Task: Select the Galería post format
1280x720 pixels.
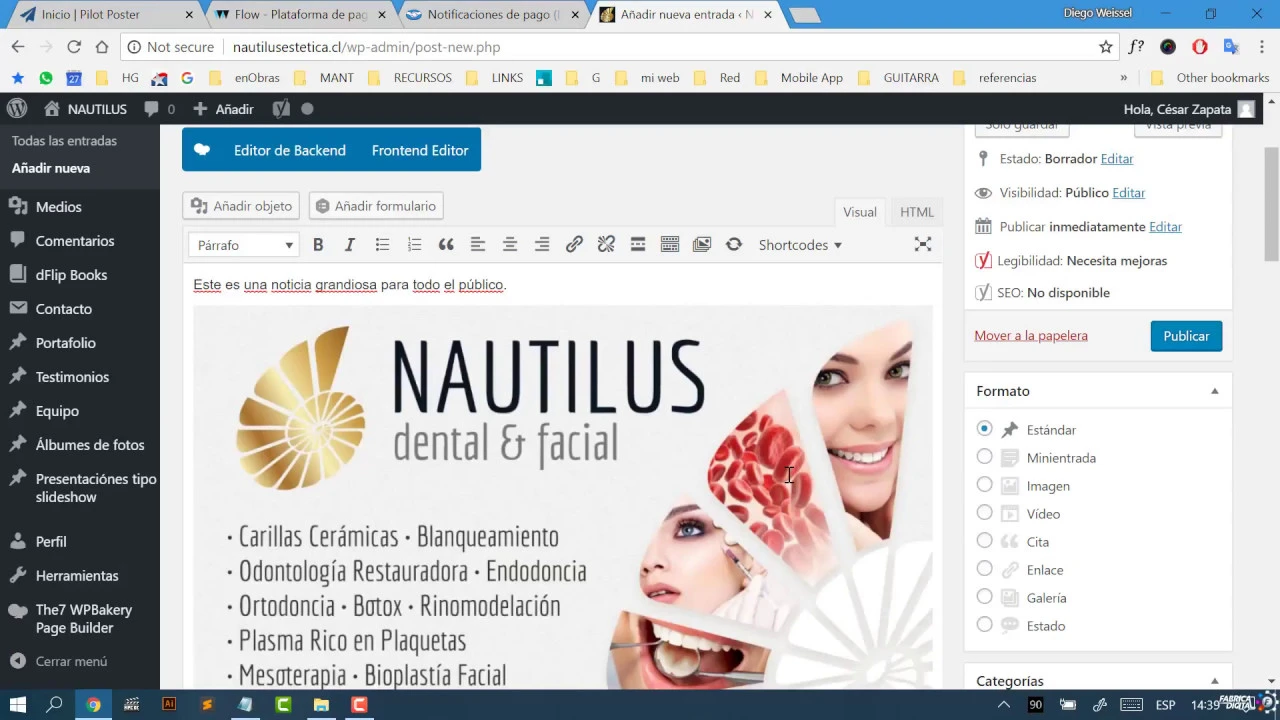Action: [985, 596]
